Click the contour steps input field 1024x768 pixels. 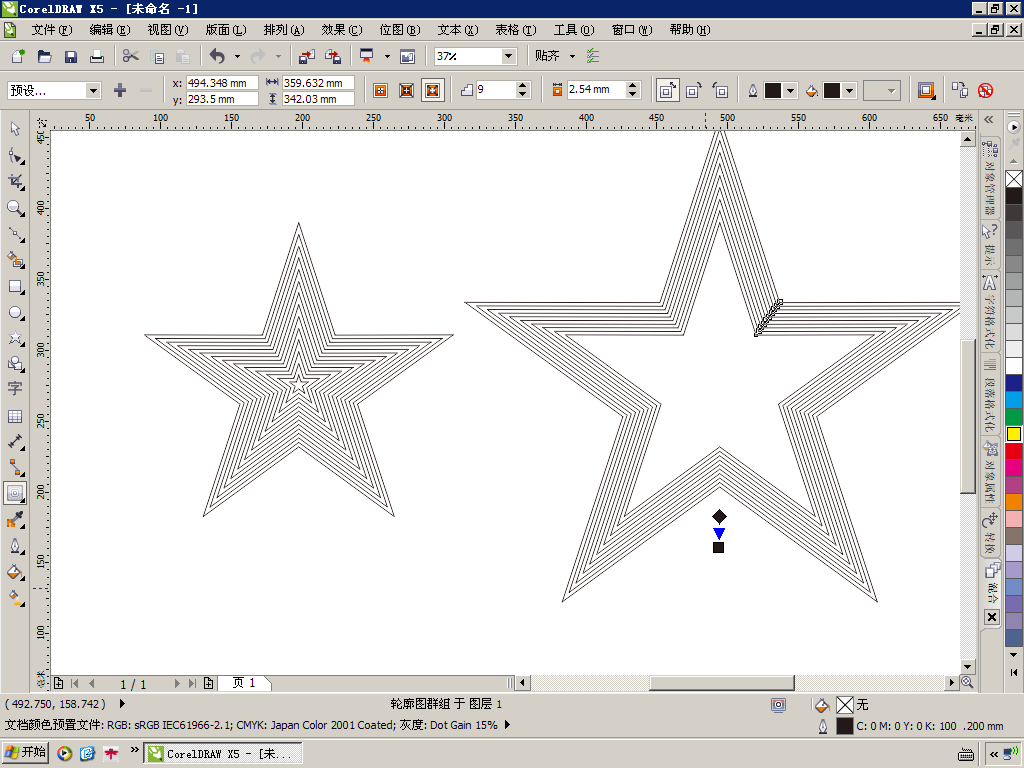[496, 90]
